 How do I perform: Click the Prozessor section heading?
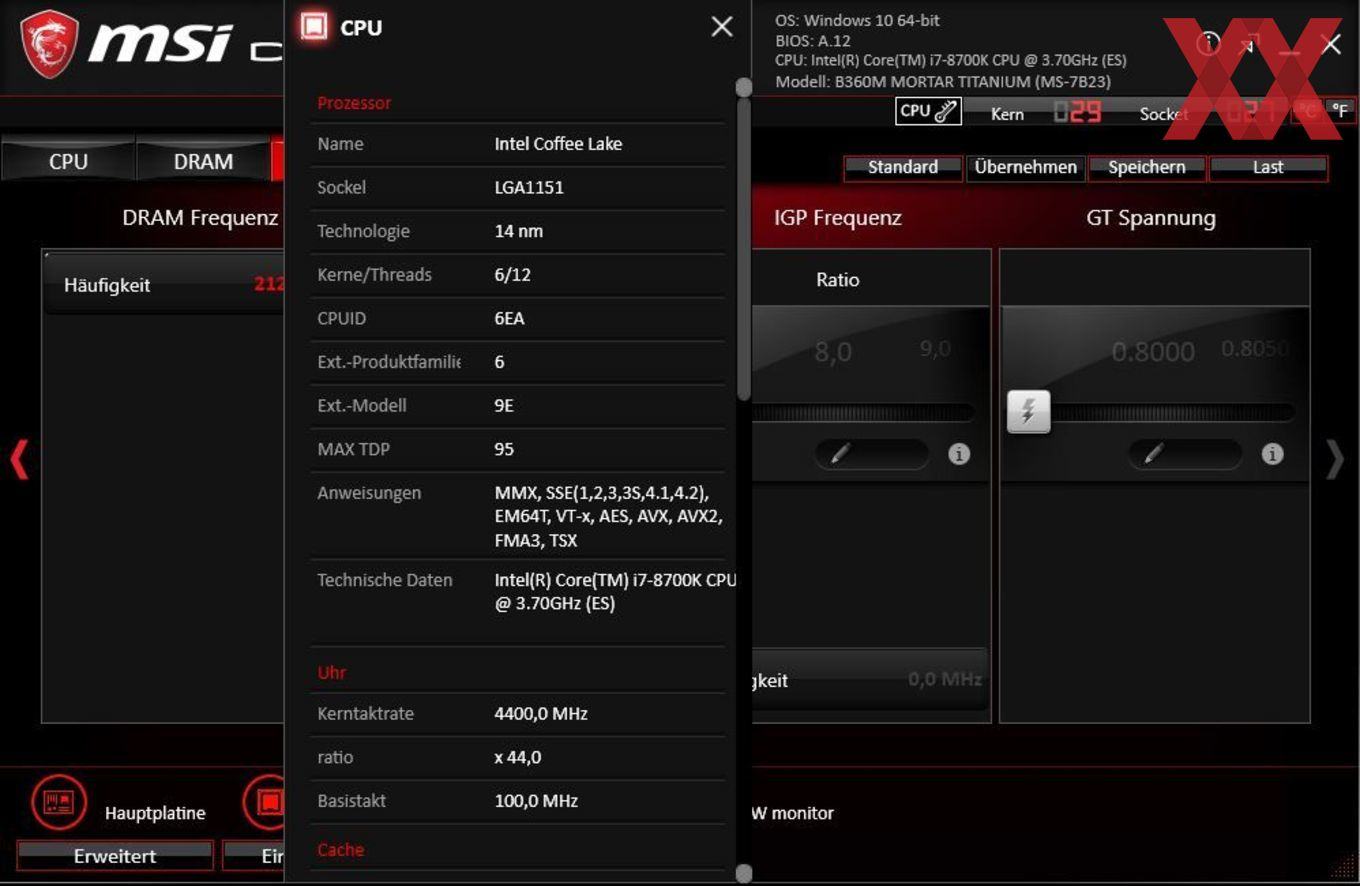click(x=354, y=103)
